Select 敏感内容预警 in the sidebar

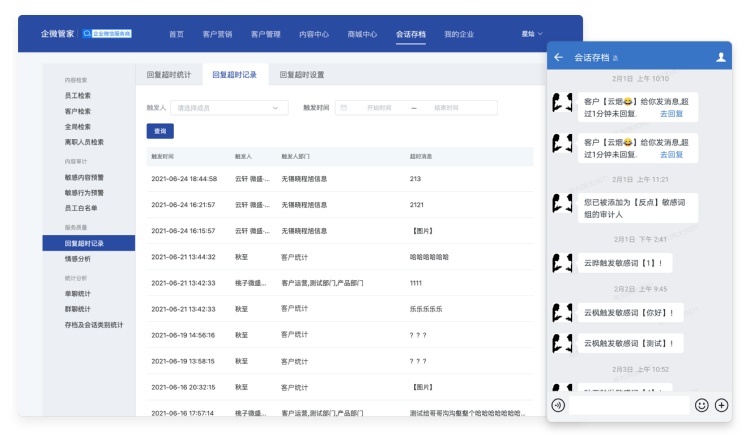(84, 177)
